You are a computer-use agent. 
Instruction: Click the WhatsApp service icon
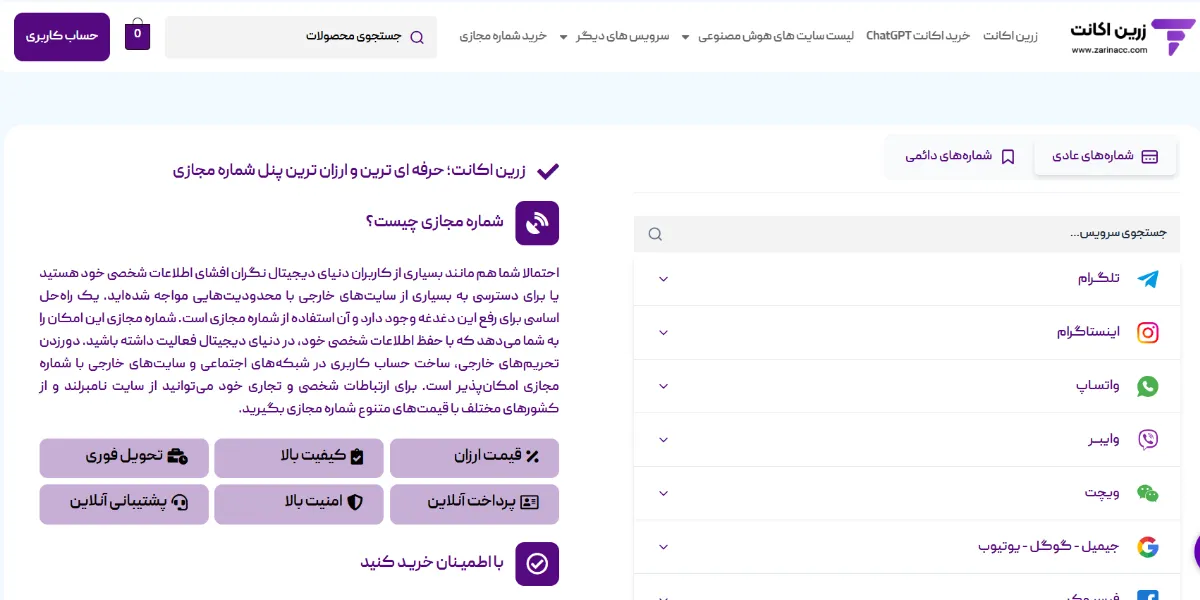coord(1148,386)
